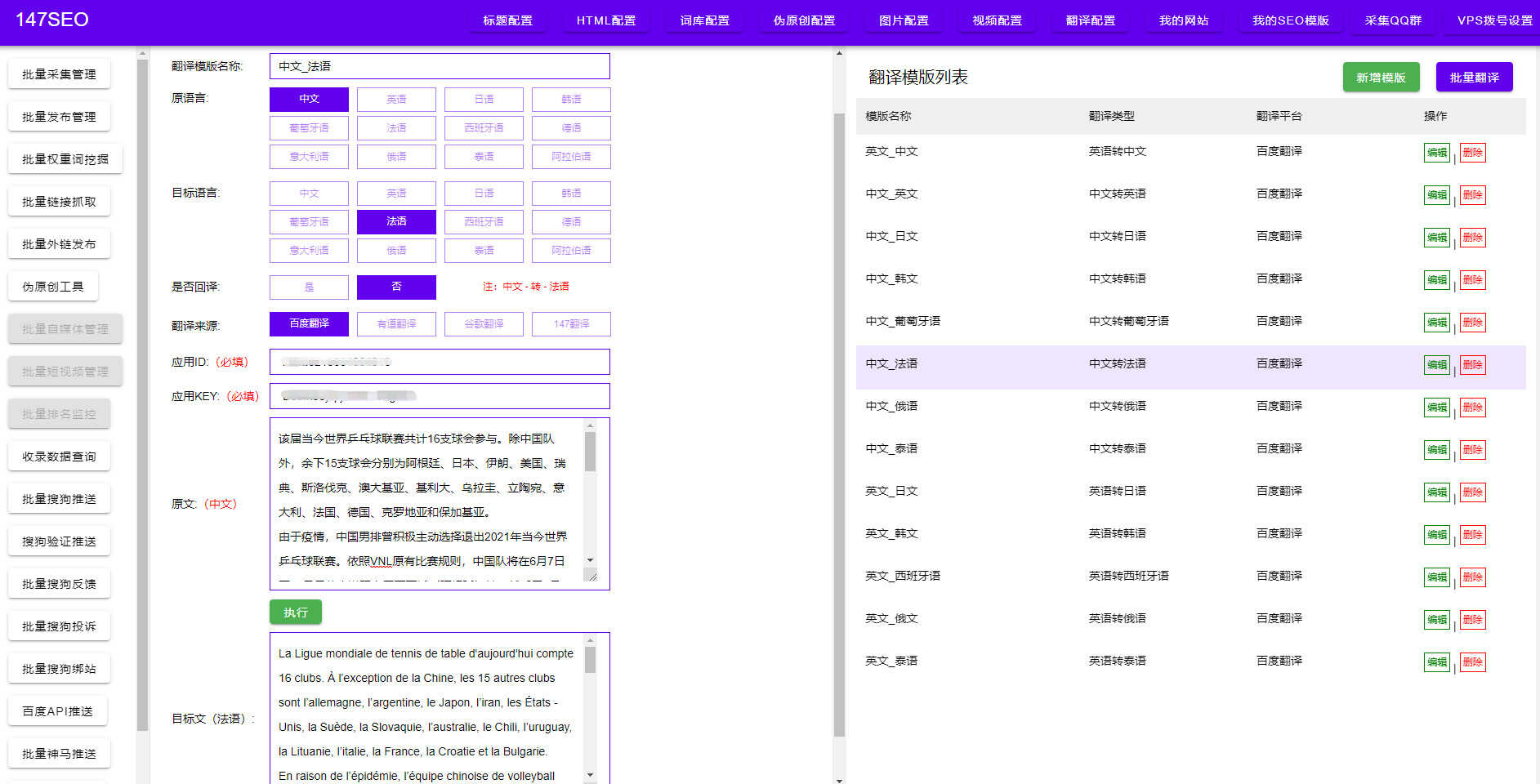Choose 是 for 是否回译
The height and width of the screenshot is (784, 1540).
pos(309,287)
